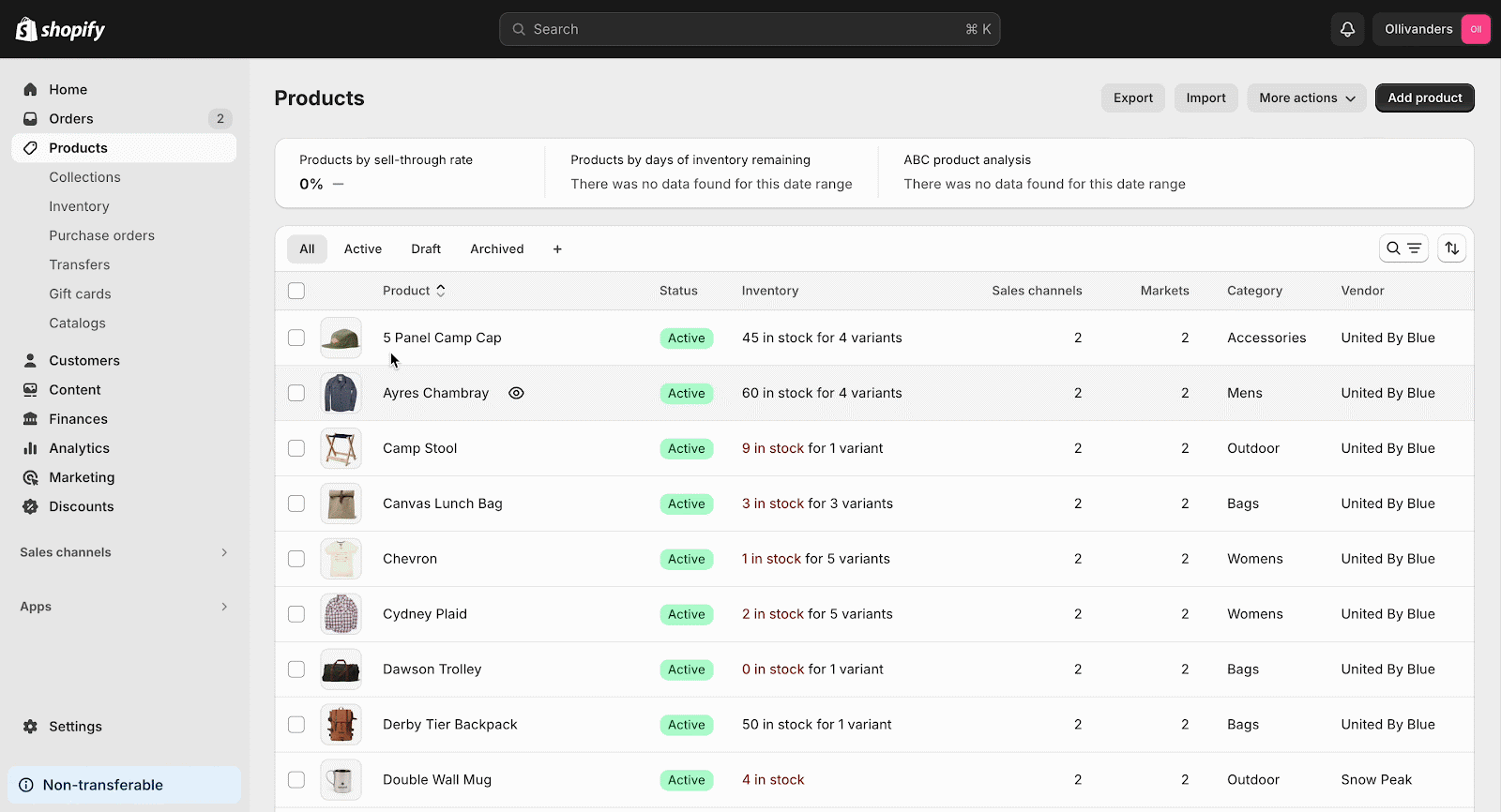1501x812 pixels.
Task: Preview Ayres Chambray with eye icon
Action: pos(516,393)
